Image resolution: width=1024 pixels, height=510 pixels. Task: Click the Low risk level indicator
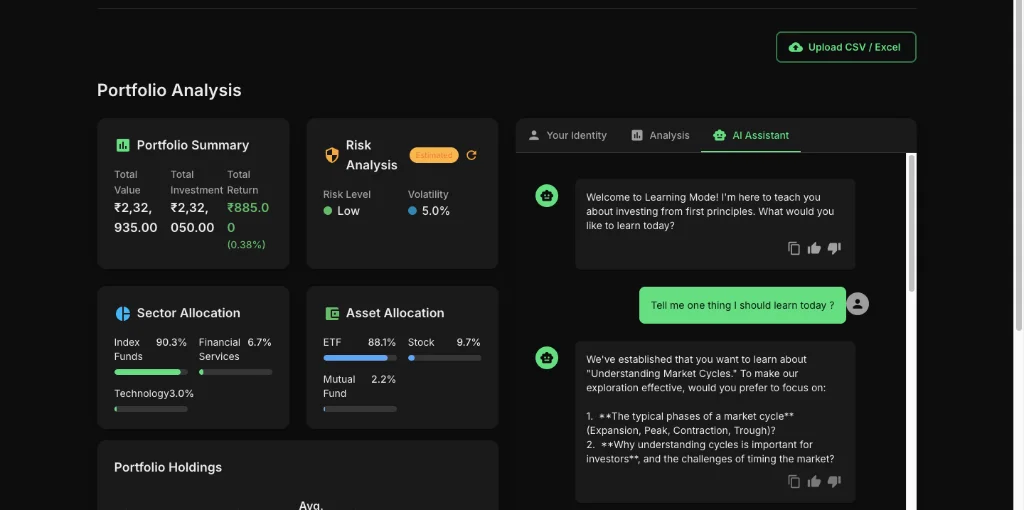pyautogui.click(x=342, y=211)
